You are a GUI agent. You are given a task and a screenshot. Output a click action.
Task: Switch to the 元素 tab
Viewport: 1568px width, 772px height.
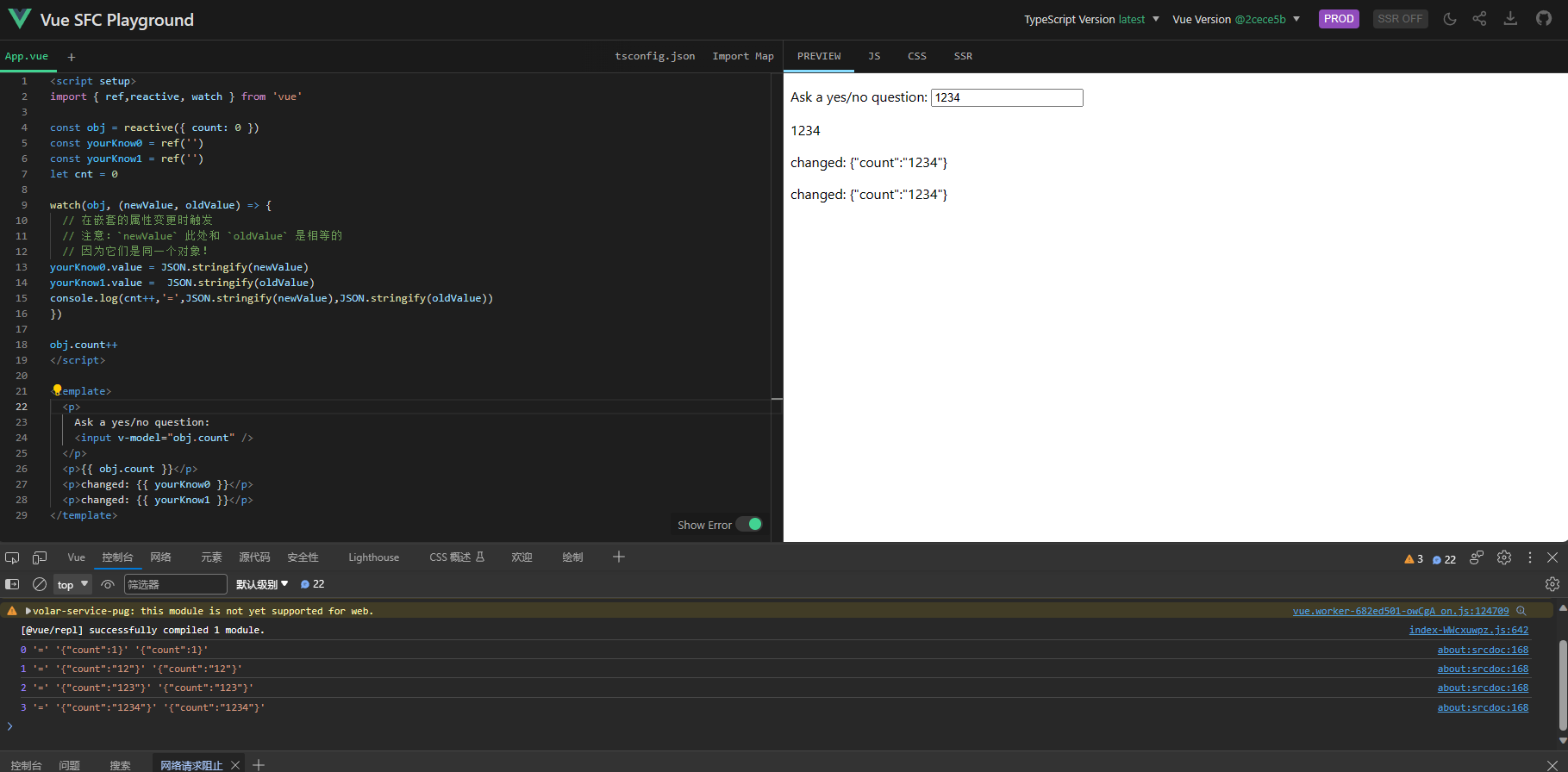(211, 557)
